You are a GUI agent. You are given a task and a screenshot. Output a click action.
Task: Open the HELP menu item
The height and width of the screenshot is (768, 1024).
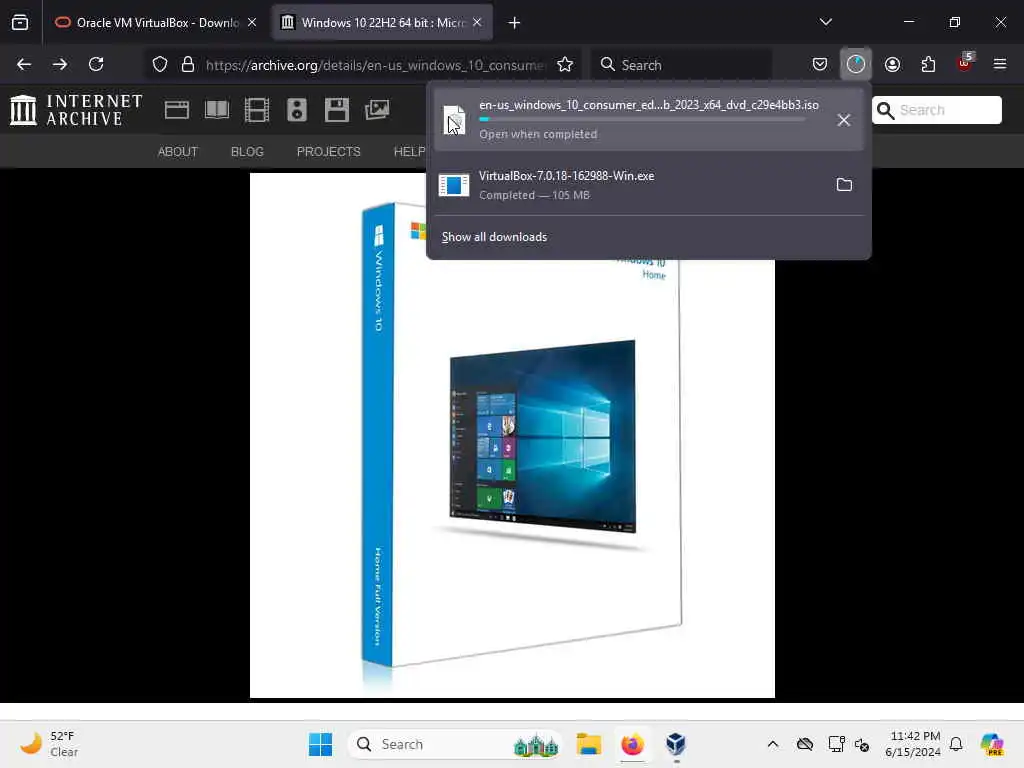click(409, 152)
